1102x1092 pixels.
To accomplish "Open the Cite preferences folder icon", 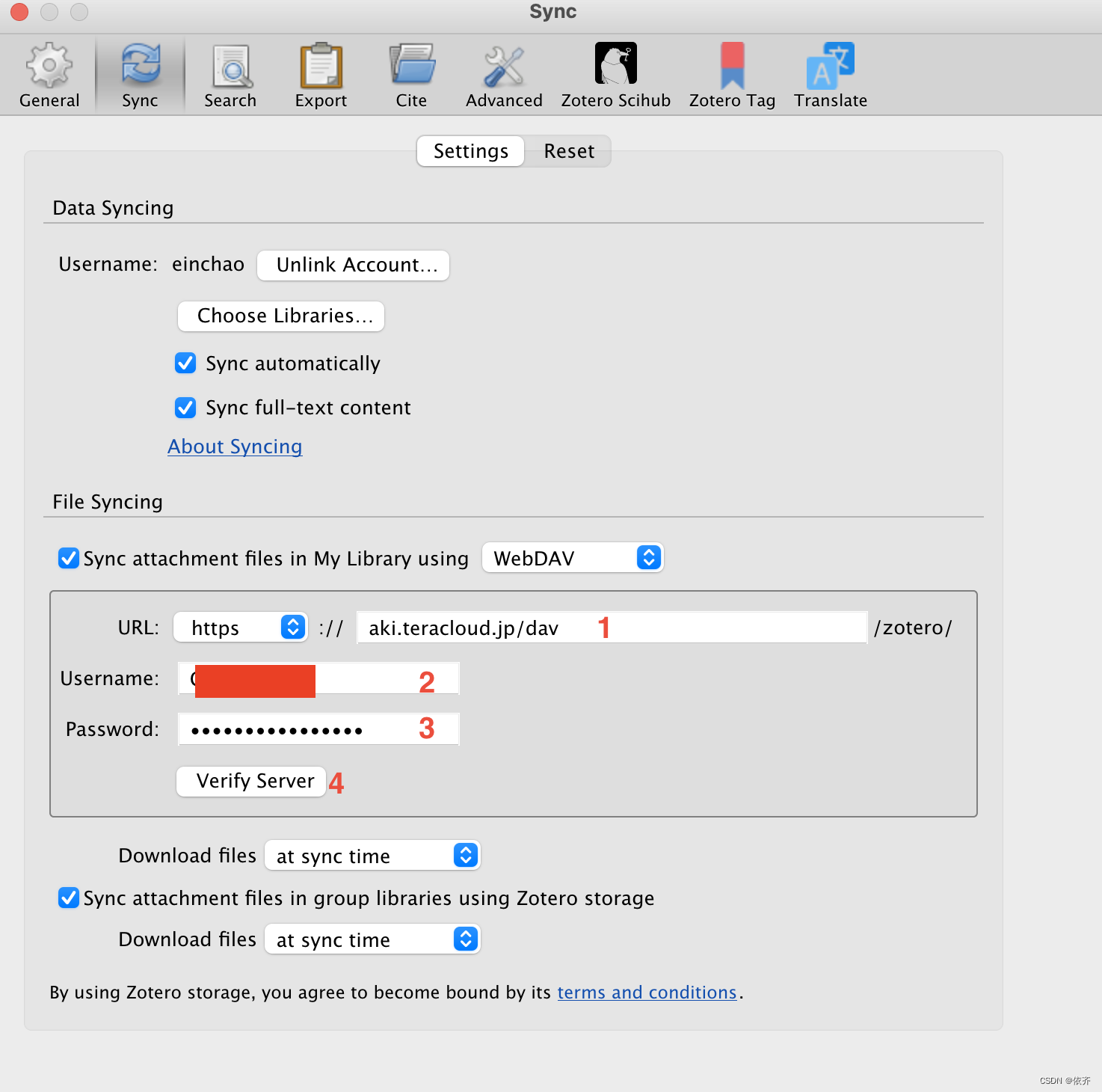I will coord(411,76).
